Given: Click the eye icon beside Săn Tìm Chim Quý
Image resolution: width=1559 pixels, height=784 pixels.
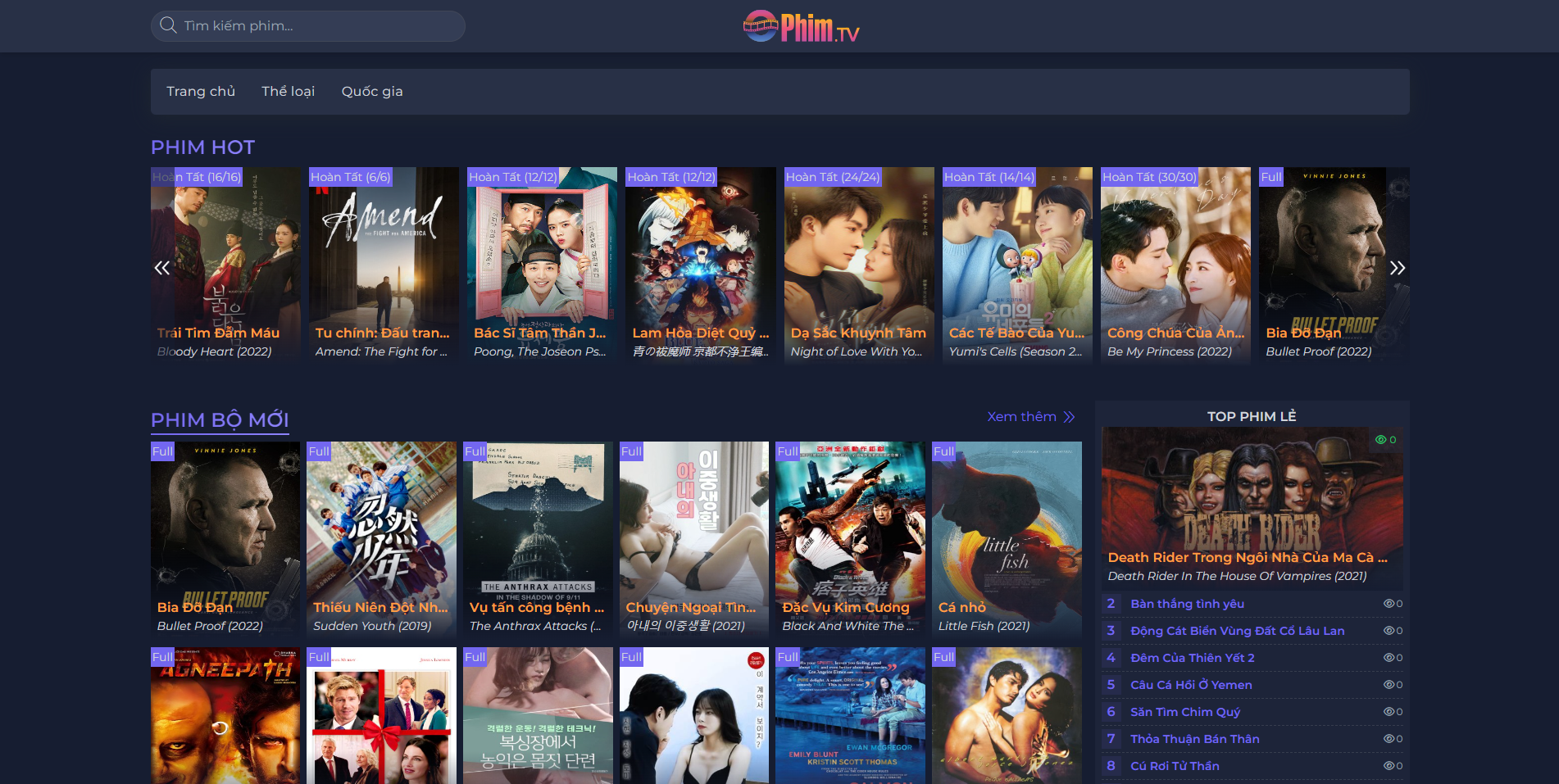Looking at the screenshot, I should click(1389, 712).
